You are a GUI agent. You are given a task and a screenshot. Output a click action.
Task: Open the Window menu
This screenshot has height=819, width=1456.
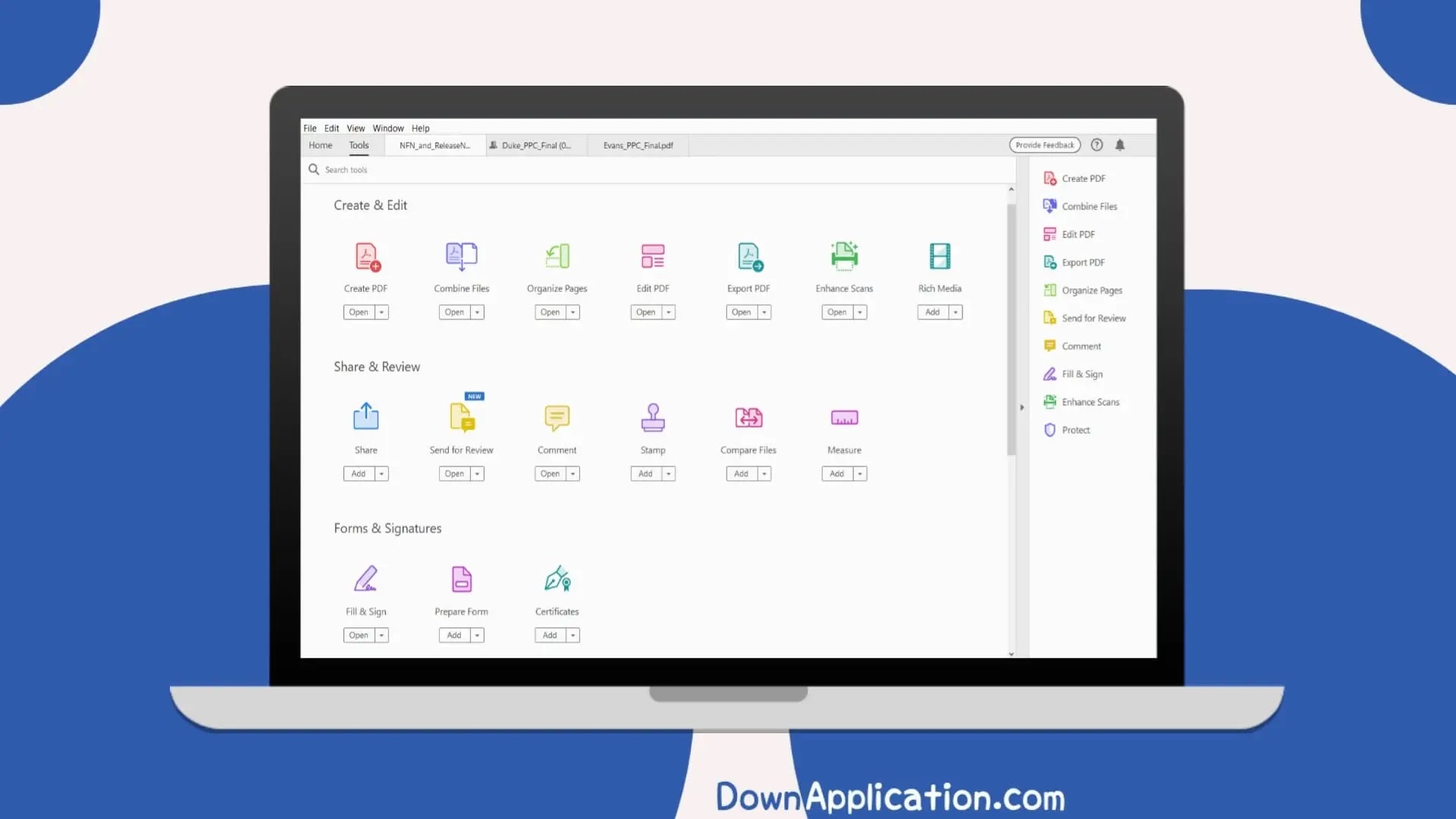click(388, 128)
